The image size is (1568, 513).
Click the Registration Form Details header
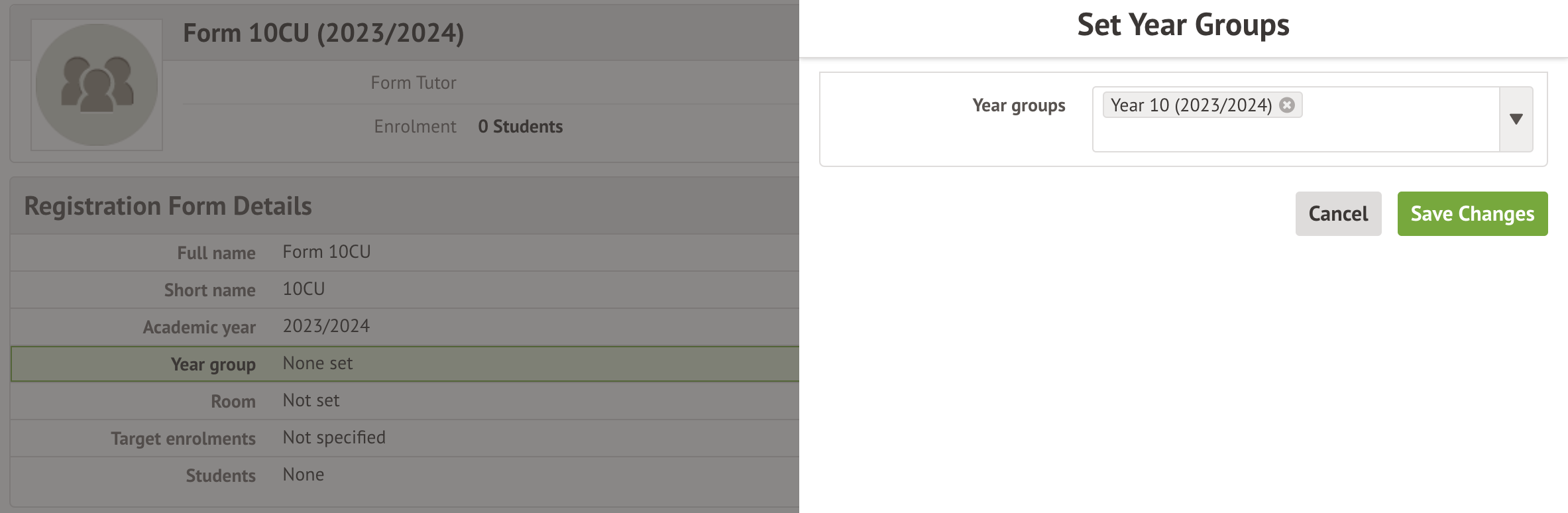(x=168, y=206)
